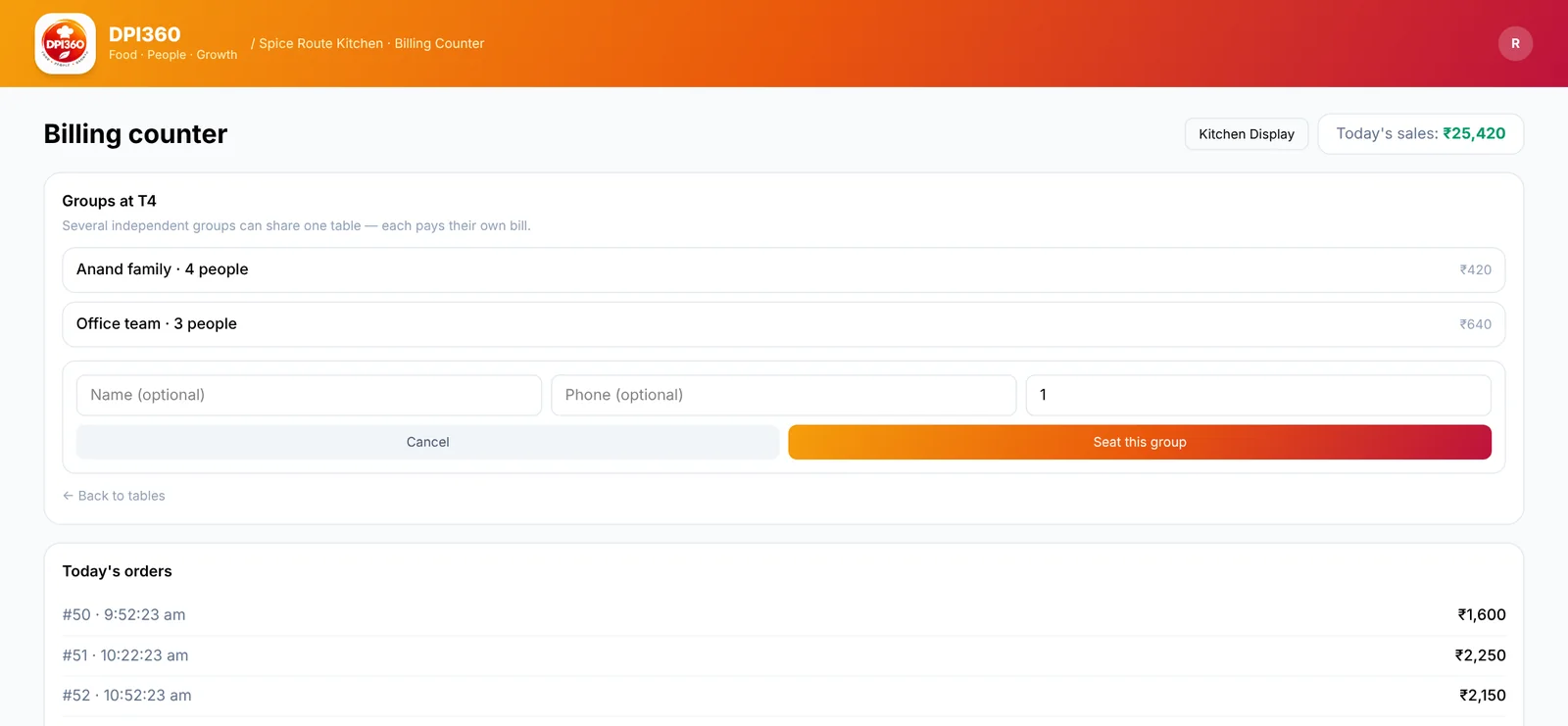Viewport: 1568px width, 726px height.
Task: Select the Anand family group row
Action: point(784,269)
